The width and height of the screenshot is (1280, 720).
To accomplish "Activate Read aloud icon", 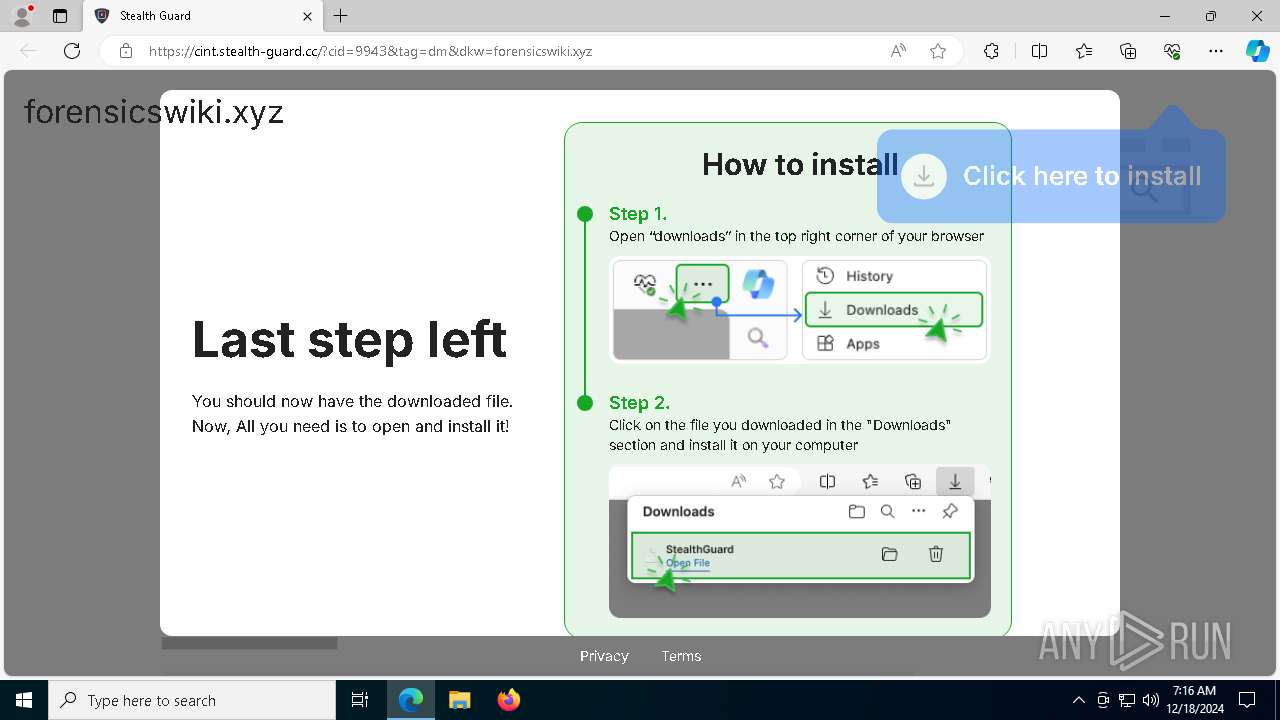I will point(898,51).
